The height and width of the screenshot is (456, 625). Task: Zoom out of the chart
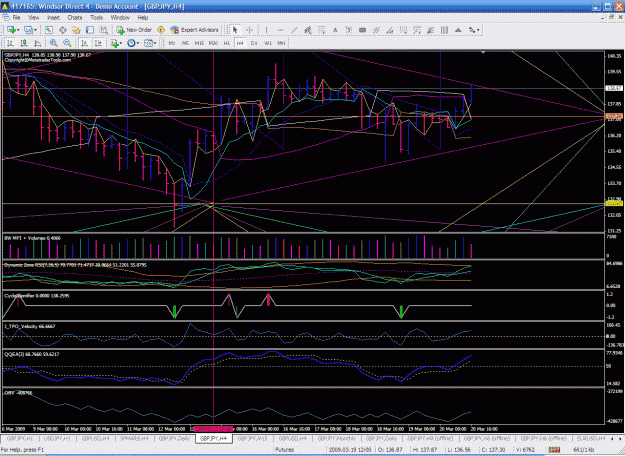tap(67, 43)
